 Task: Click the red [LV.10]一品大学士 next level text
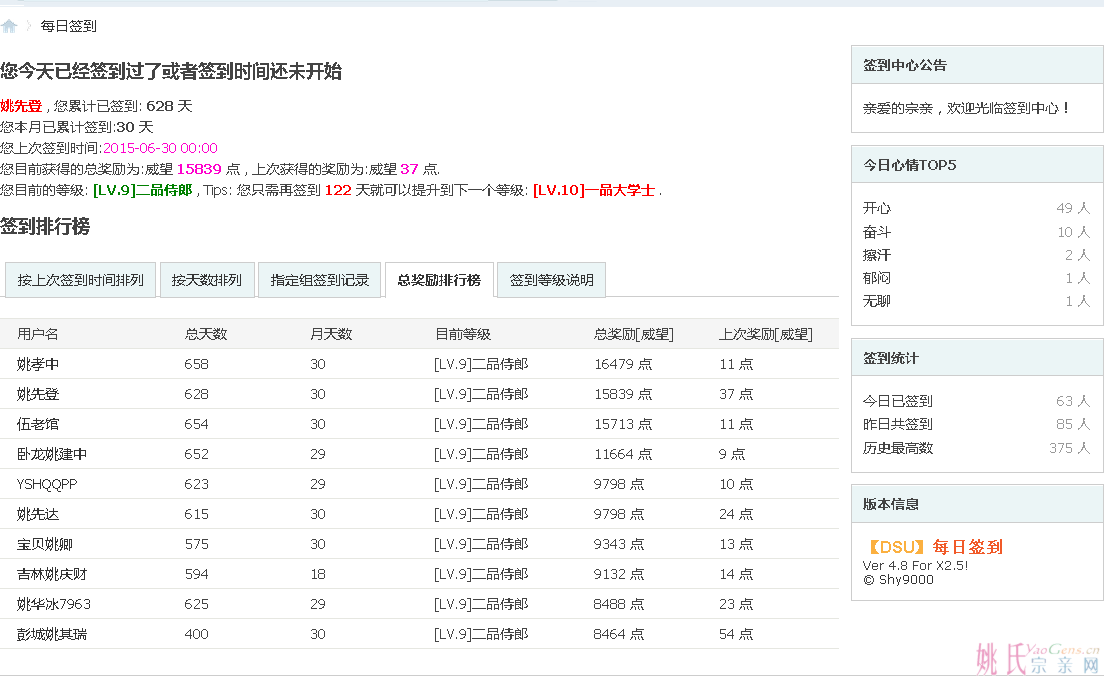tap(593, 190)
